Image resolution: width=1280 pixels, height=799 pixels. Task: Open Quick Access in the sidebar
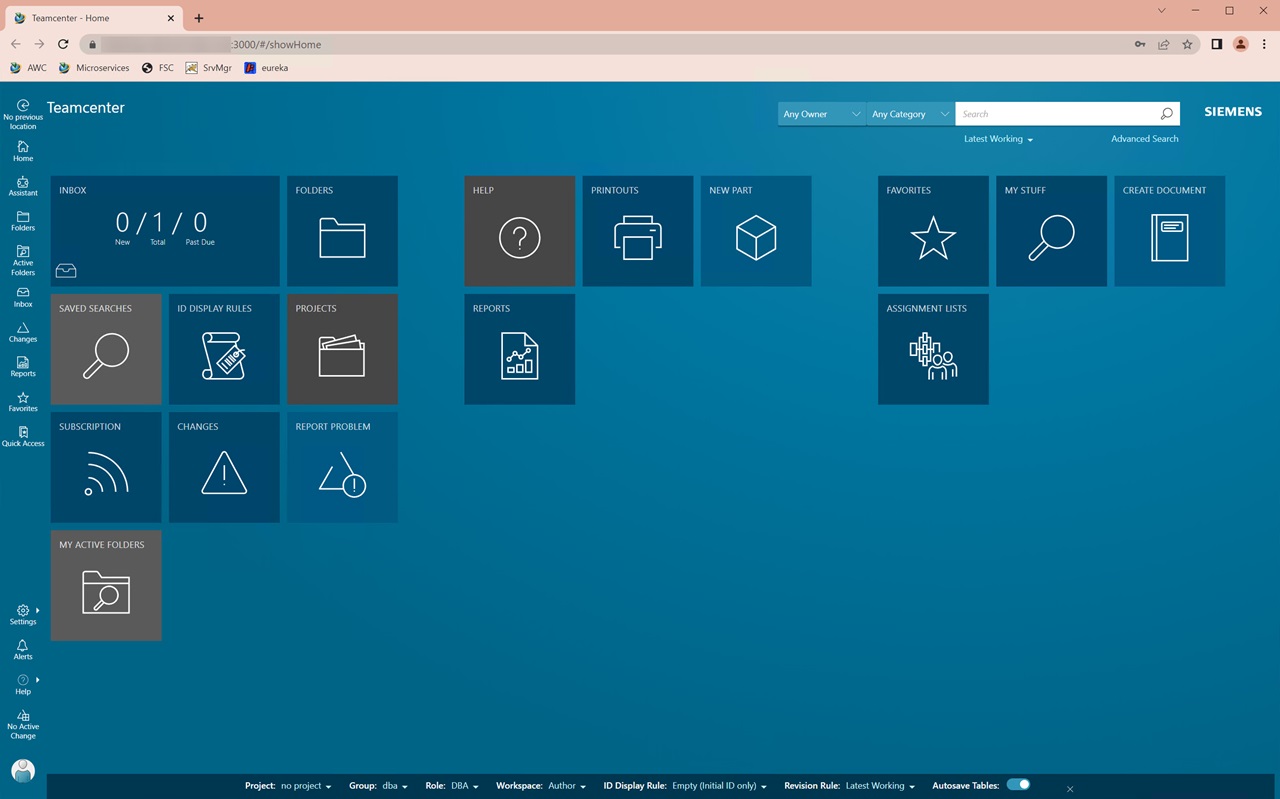point(23,437)
